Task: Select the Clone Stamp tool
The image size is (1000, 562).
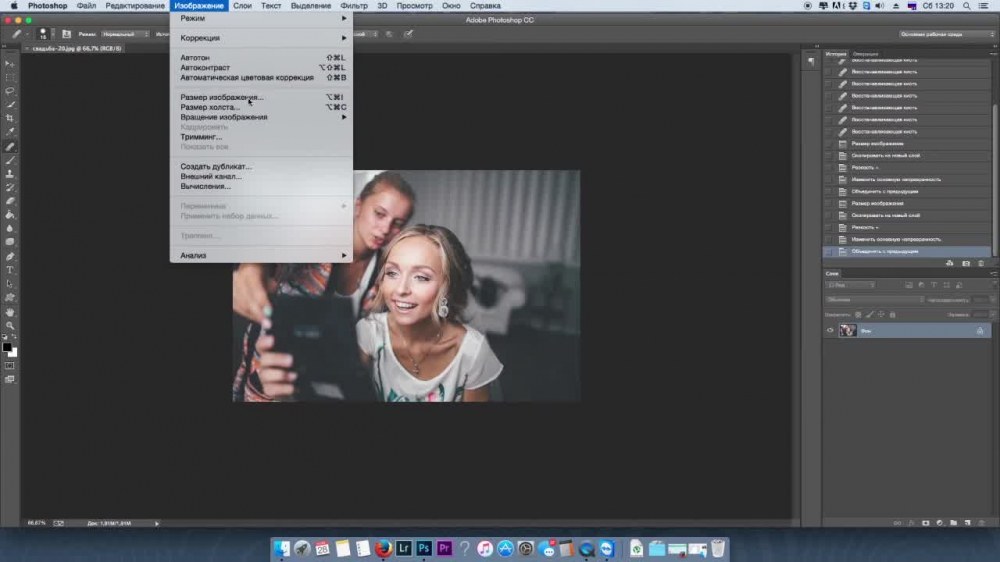Action: tap(10, 173)
